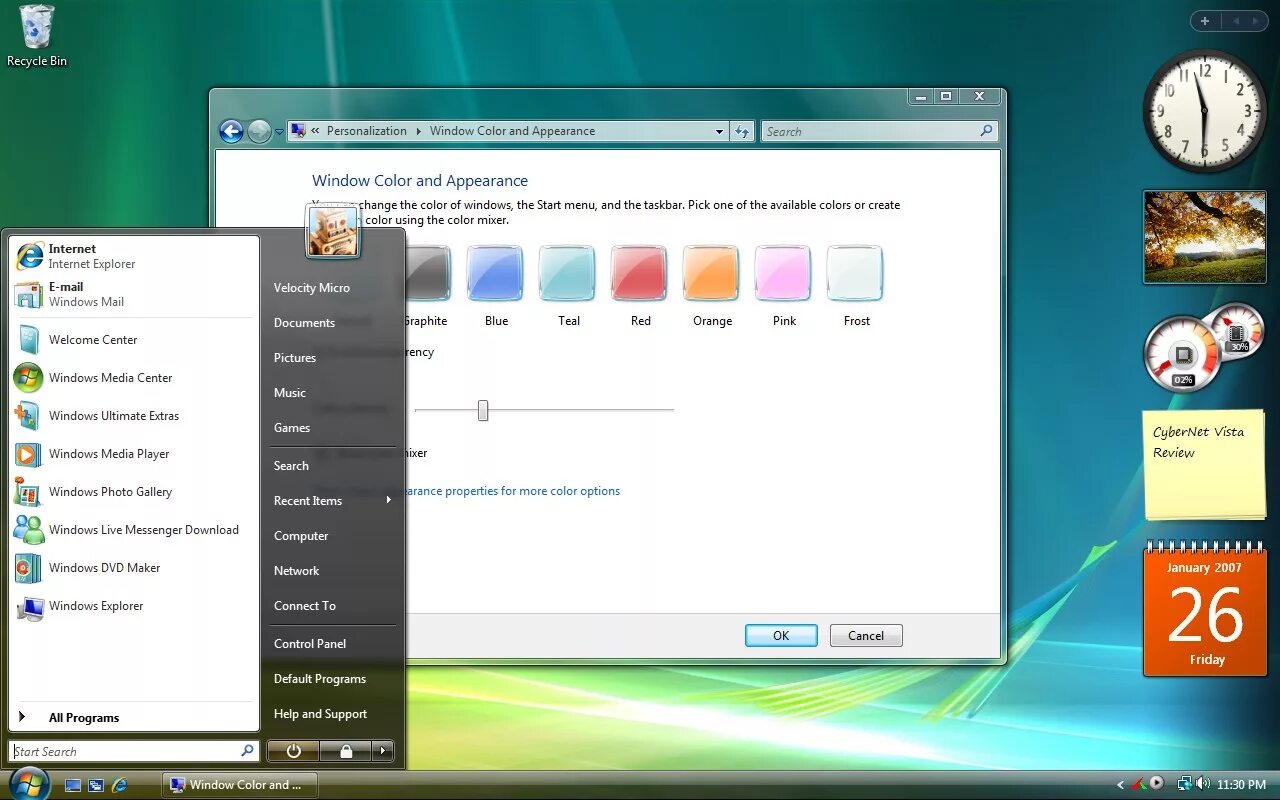Click the address bar refresh button
This screenshot has width=1280, height=800.
tap(742, 131)
